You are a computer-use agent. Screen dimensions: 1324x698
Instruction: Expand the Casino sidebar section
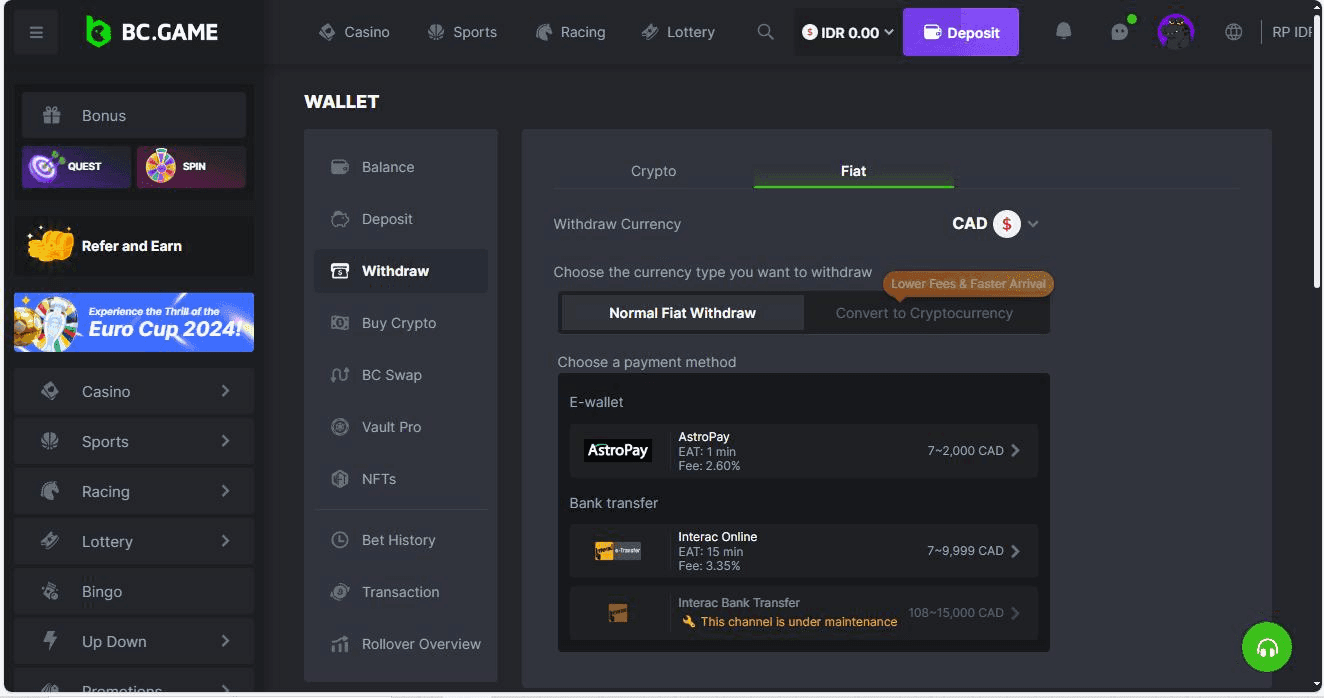click(134, 391)
